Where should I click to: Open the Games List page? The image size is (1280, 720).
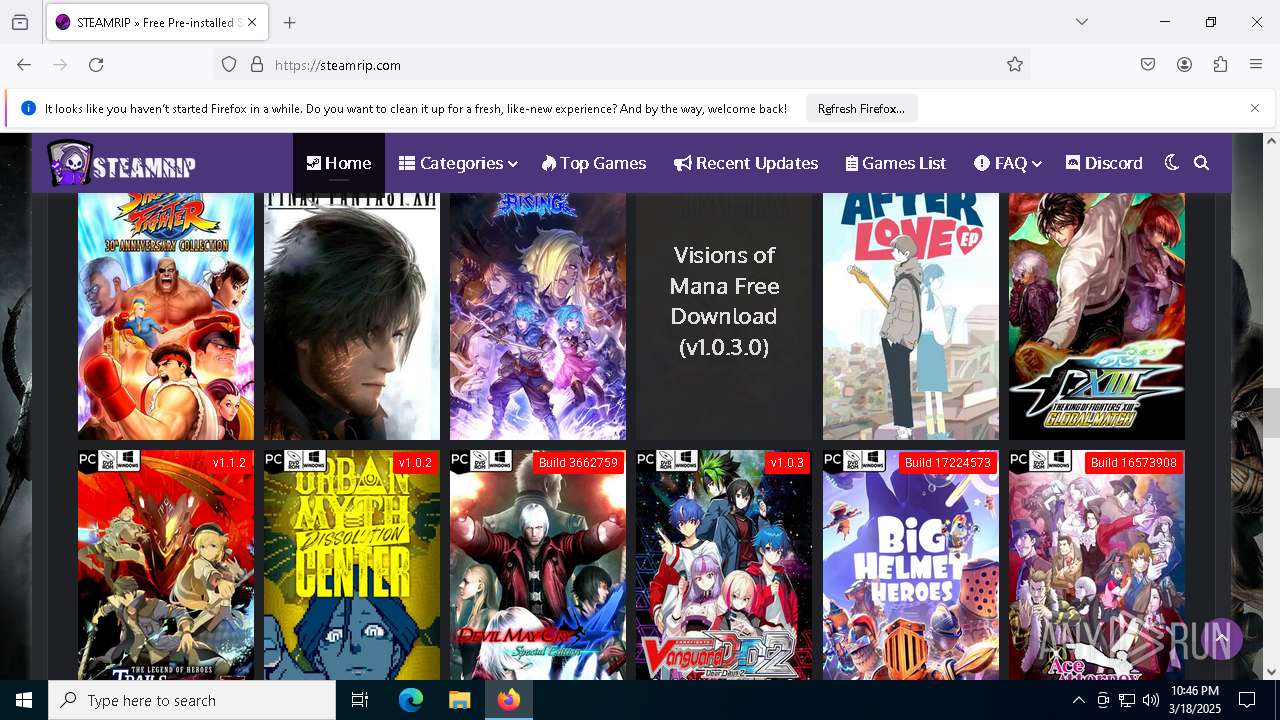pyautogui.click(x=896, y=163)
